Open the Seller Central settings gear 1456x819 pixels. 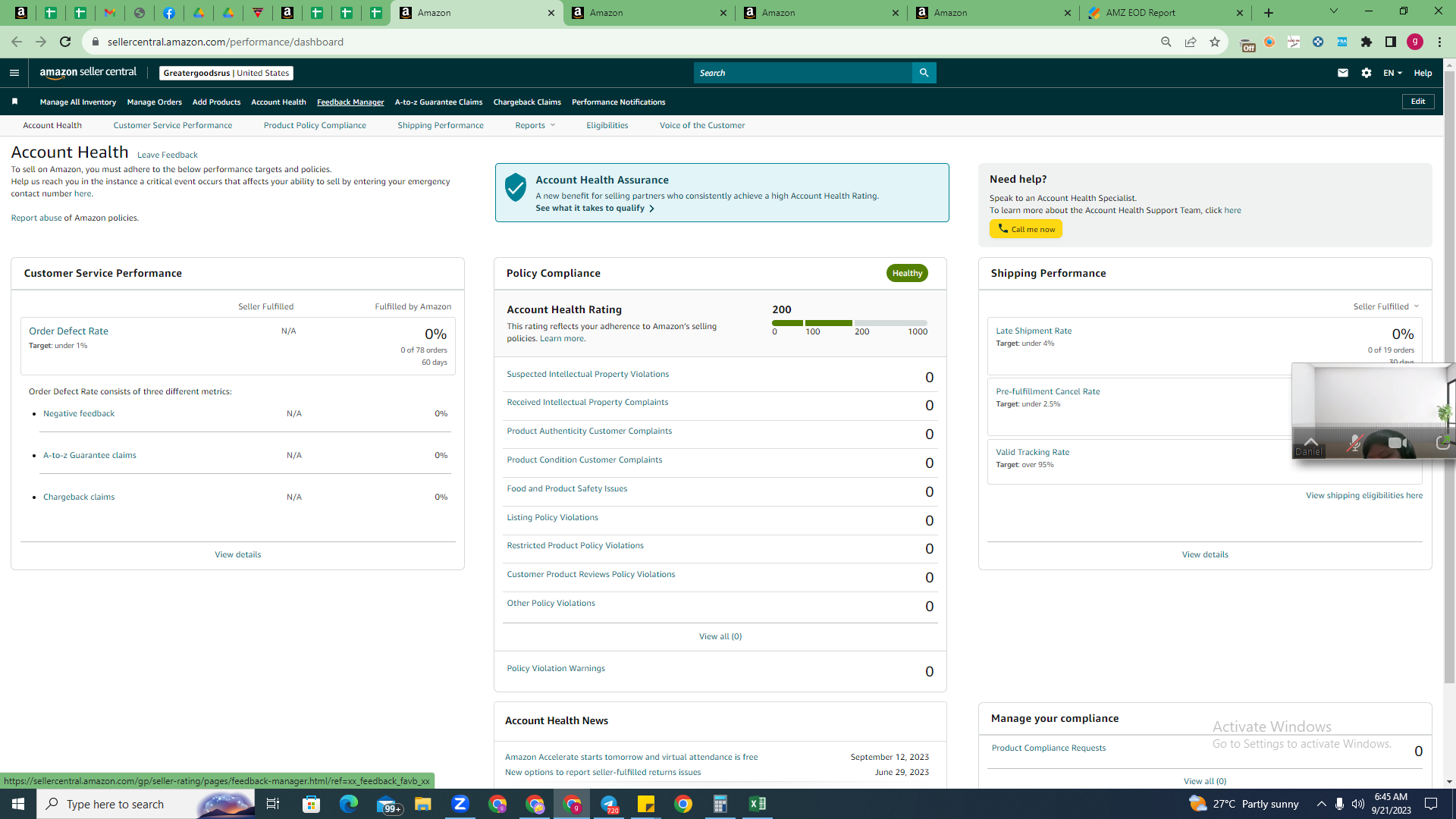1367,73
